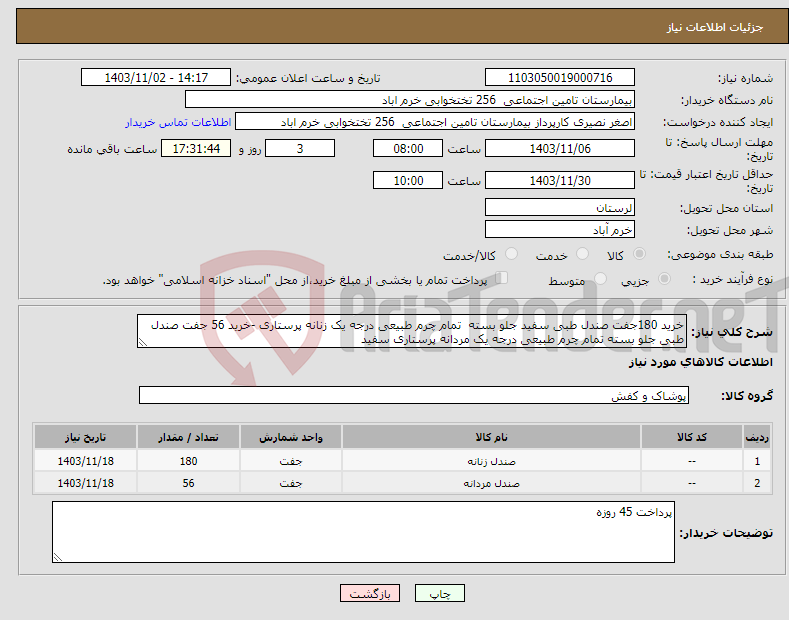Click the بازگشت back button

[x=370, y=593]
